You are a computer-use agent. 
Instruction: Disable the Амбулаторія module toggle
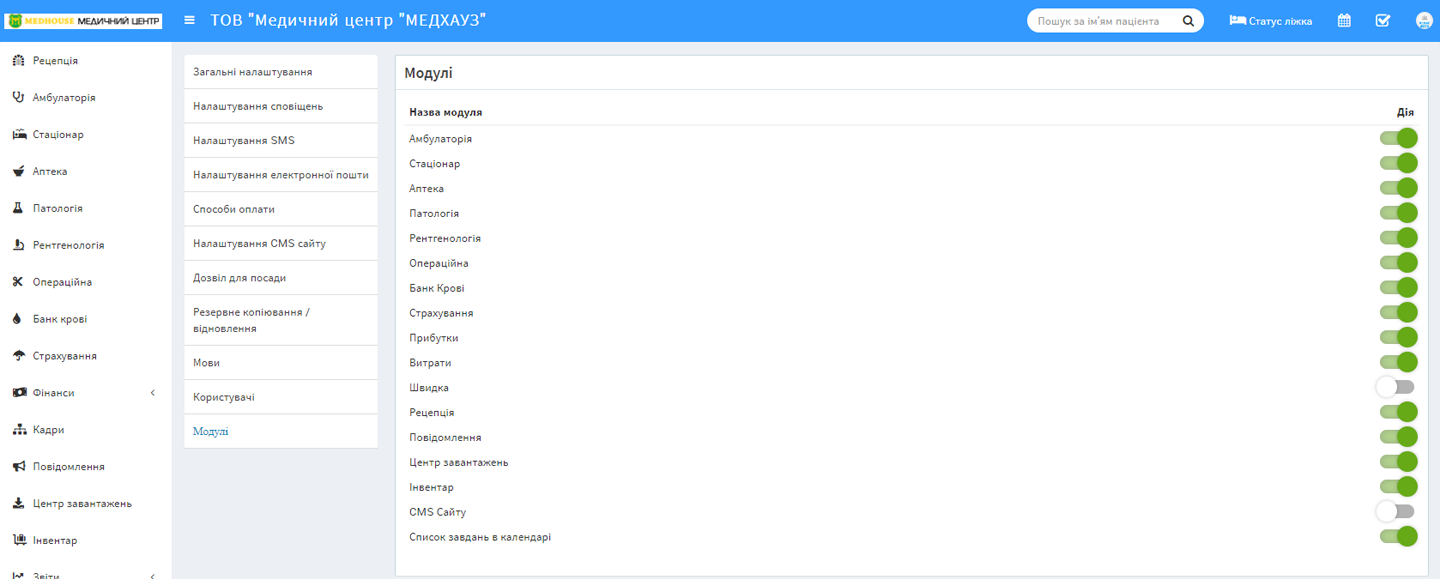point(1398,138)
